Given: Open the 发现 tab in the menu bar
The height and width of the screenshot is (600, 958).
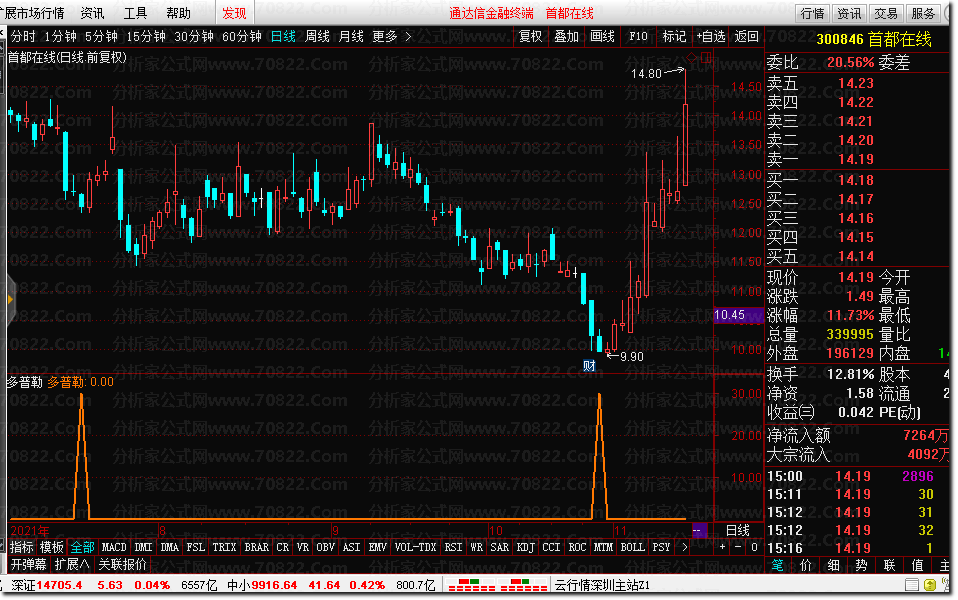Looking at the screenshot, I should tap(234, 13).
